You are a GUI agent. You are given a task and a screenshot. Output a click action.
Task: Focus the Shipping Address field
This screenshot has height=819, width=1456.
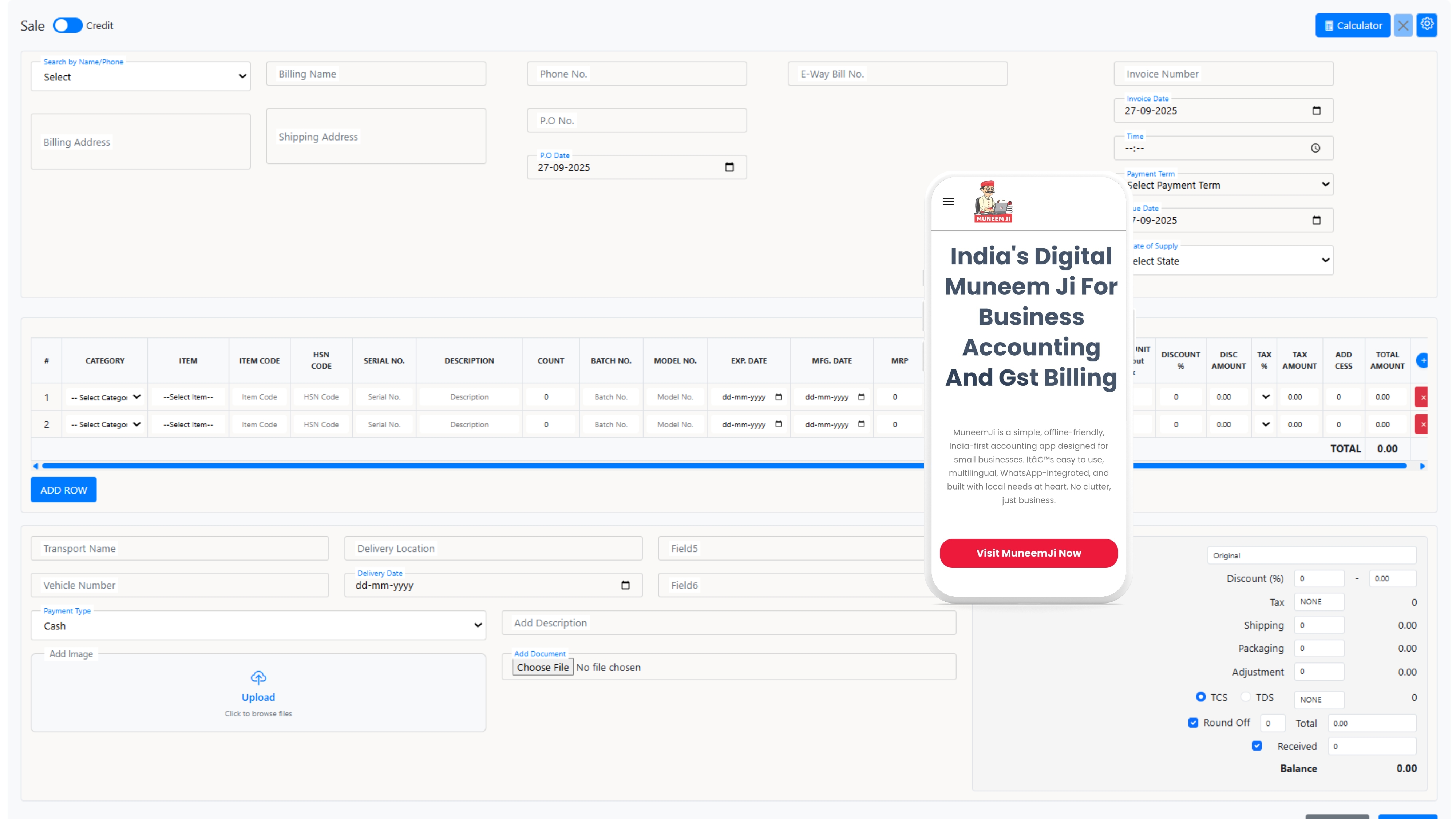click(x=376, y=136)
